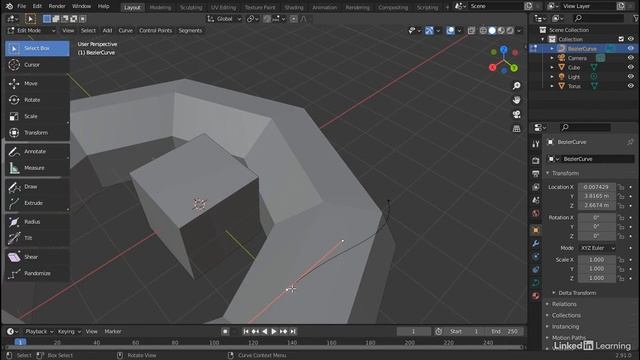640x360 pixels.
Task: Switch to the Sculpting workspace tab
Action: 191,7
